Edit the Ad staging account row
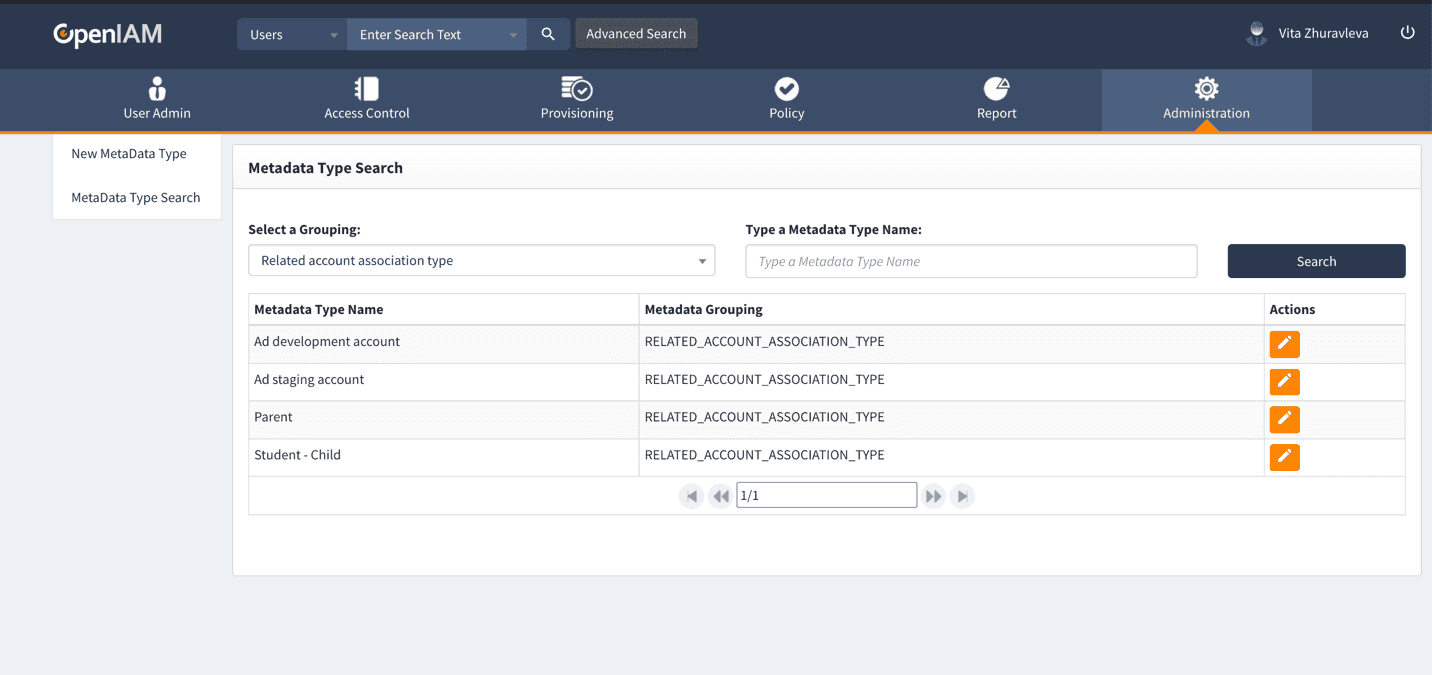The width and height of the screenshot is (1432, 675). pyautogui.click(x=1284, y=382)
